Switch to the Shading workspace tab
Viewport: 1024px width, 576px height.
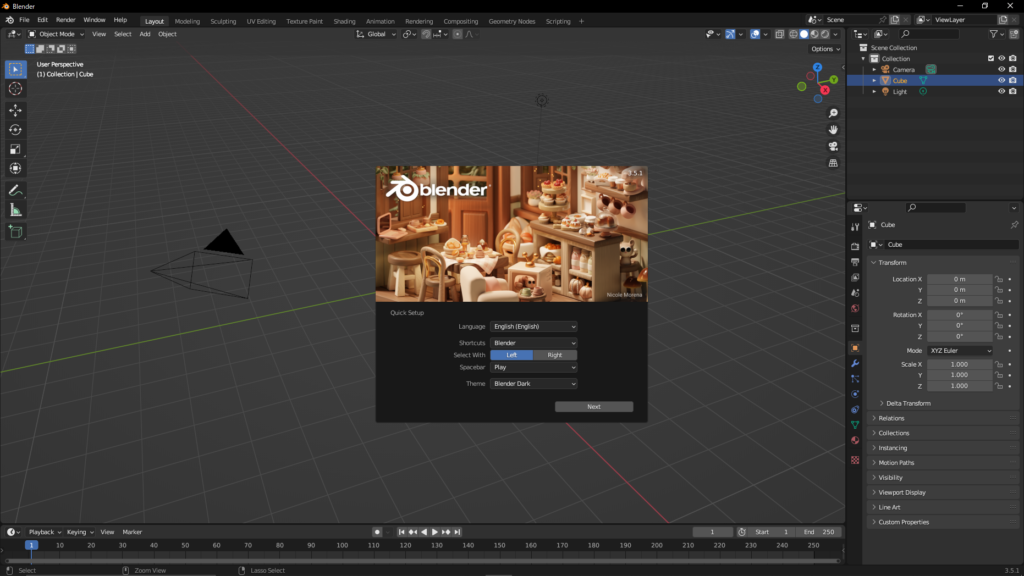(x=344, y=21)
